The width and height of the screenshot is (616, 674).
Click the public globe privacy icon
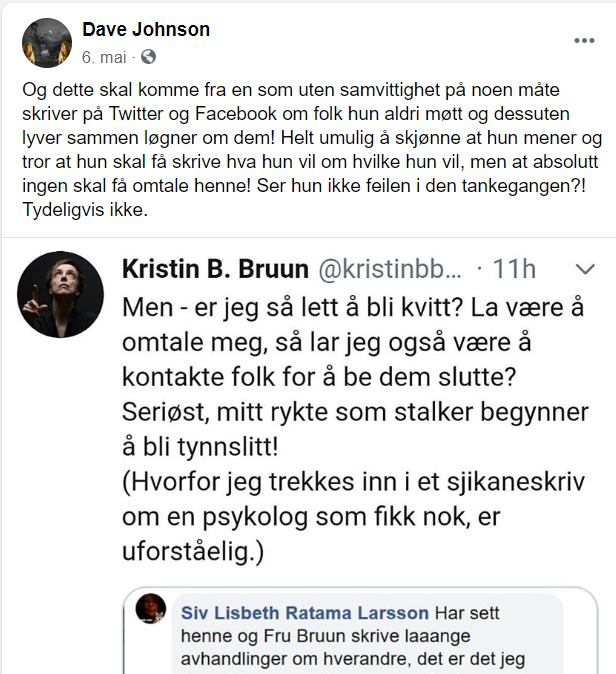pos(148,57)
